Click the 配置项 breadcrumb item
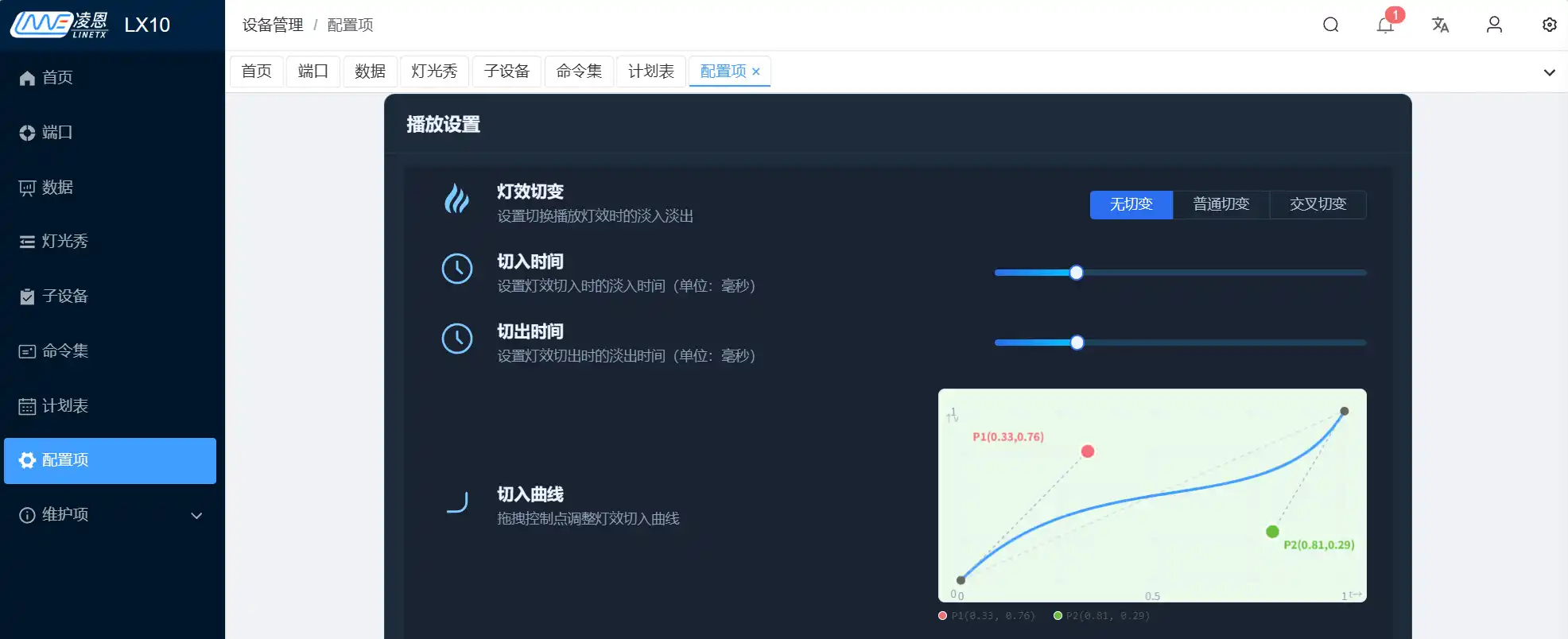This screenshot has width=1568, height=639. (350, 25)
